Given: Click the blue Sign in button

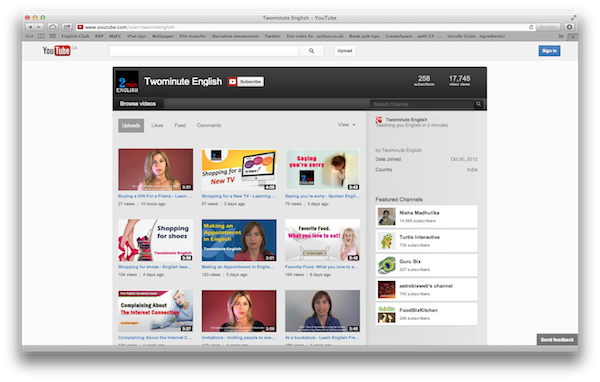Looking at the screenshot, I should [x=549, y=51].
